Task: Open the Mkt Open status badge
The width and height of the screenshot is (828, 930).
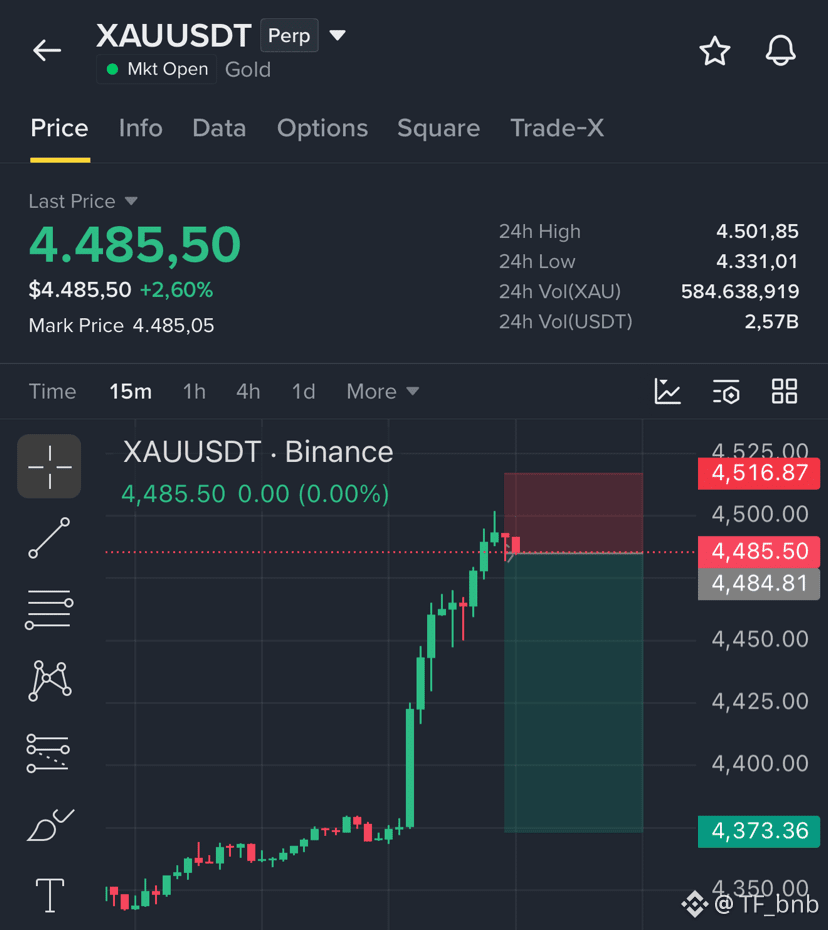Action: tap(157, 69)
